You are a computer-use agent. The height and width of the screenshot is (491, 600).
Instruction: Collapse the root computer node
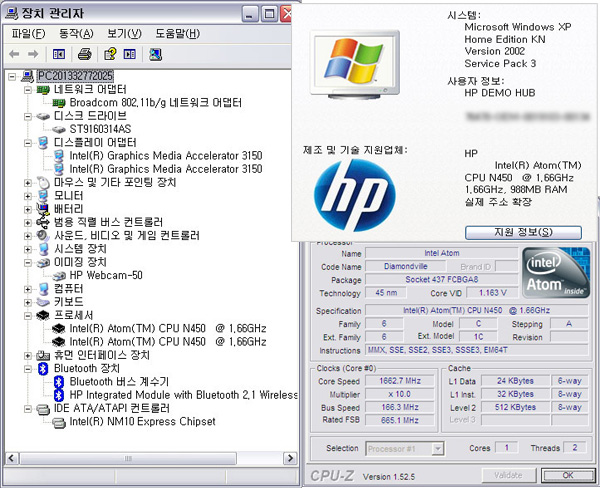point(12,77)
